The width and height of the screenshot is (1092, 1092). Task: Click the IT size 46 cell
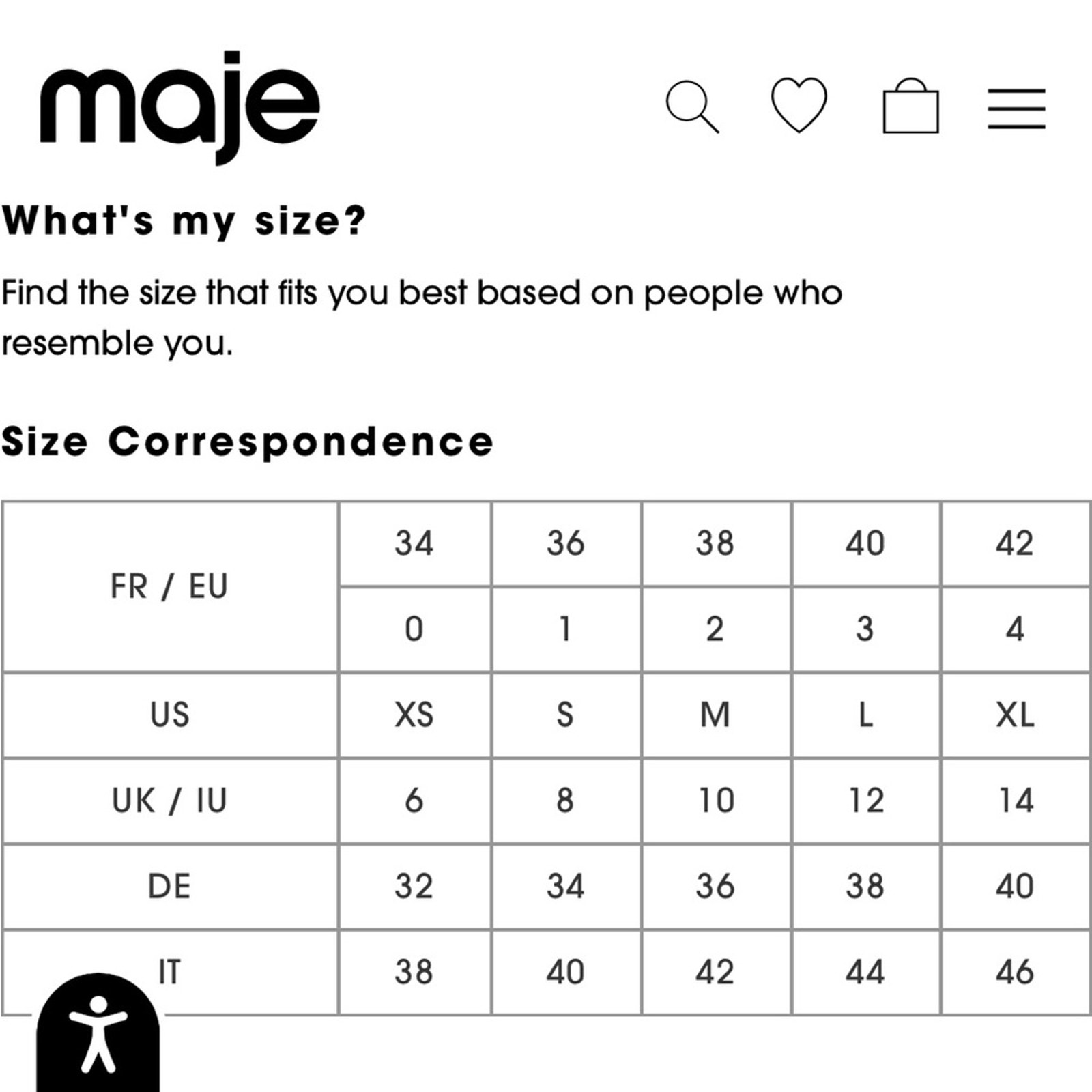tap(1015, 972)
